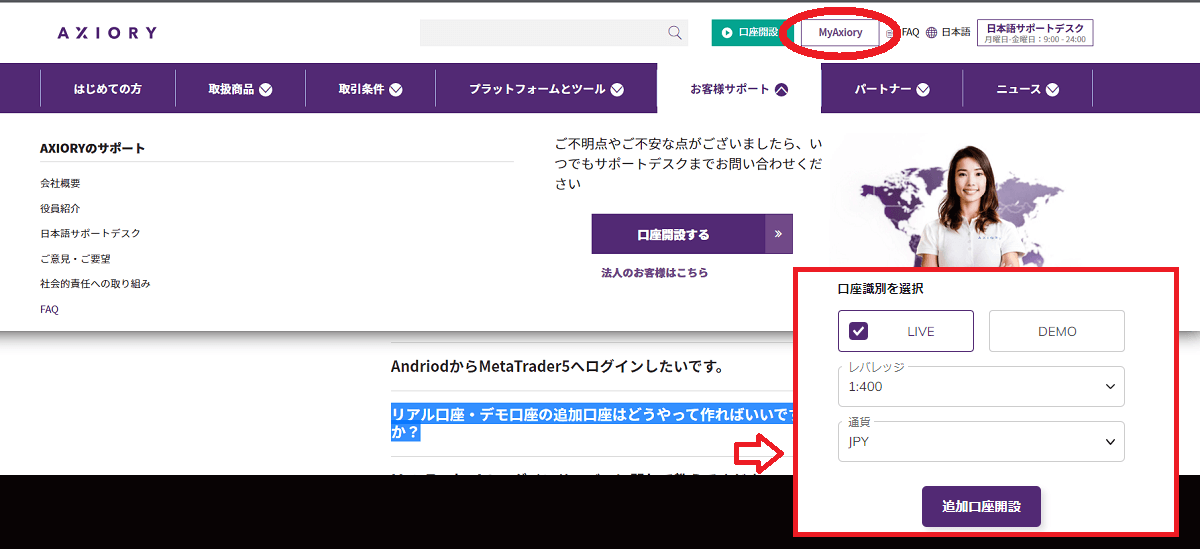The image size is (1200, 549).
Task: Open FAQ link in support list
Action: (49, 309)
